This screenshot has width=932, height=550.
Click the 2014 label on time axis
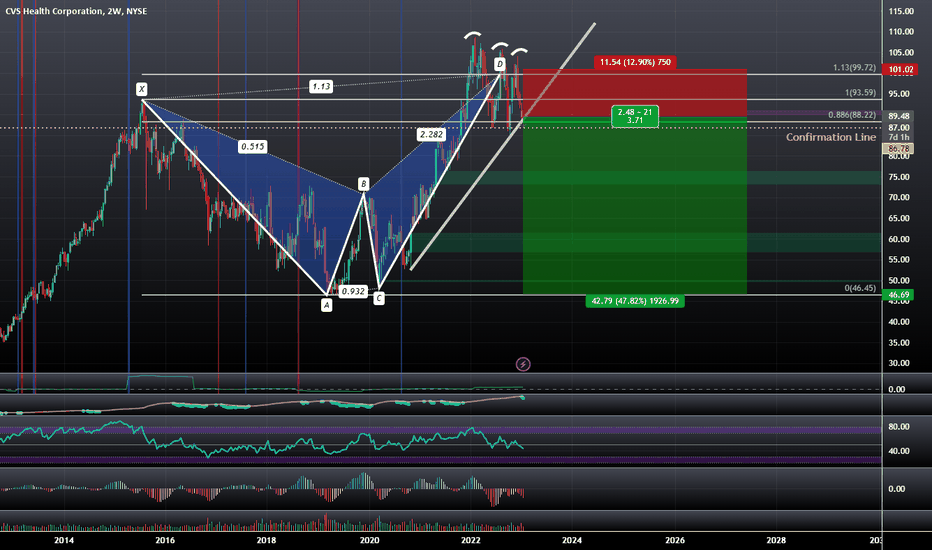pyautogui.click(x=64, y=540)
